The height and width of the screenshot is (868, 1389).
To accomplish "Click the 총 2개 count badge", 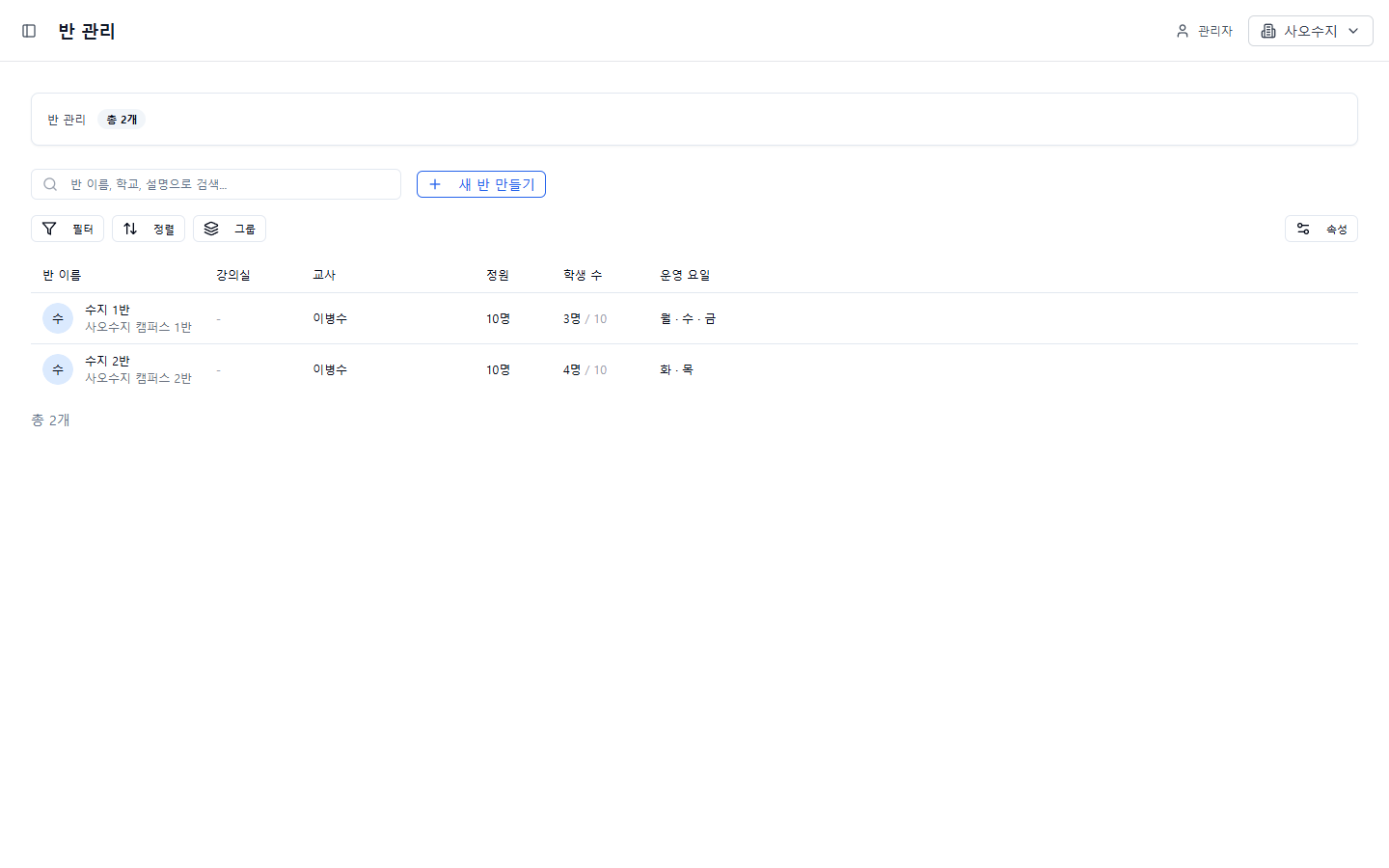I will [122, 120].
